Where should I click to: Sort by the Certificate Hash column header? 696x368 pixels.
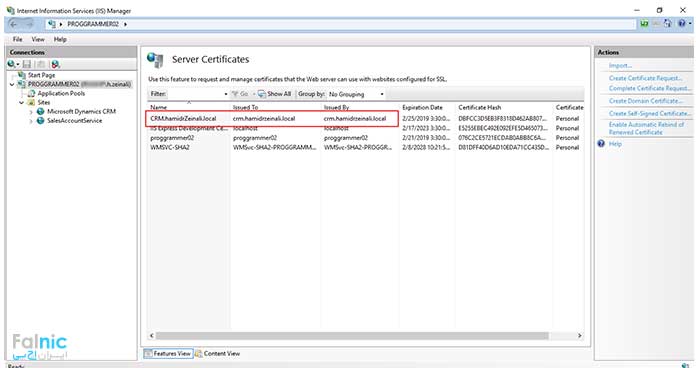(504, 107)
